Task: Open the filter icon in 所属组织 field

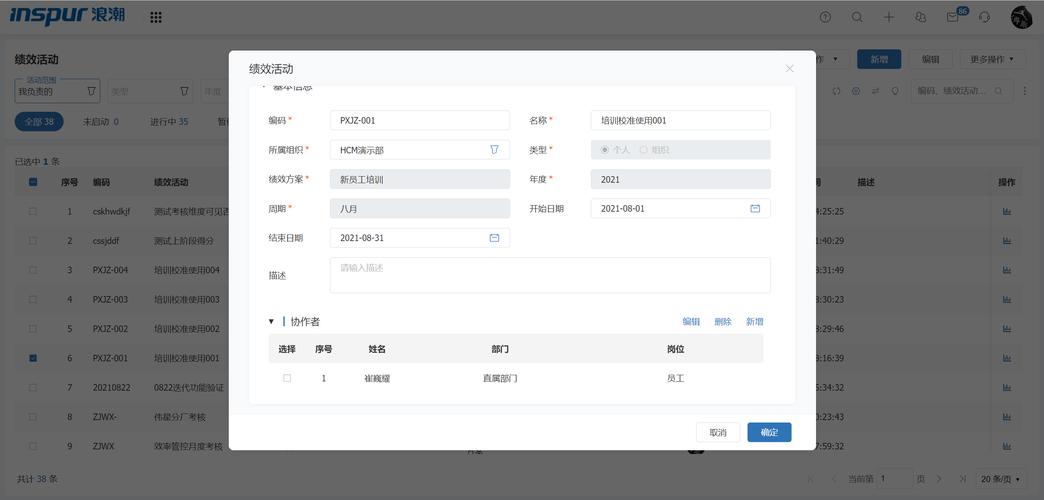Action: coord(494,150)
